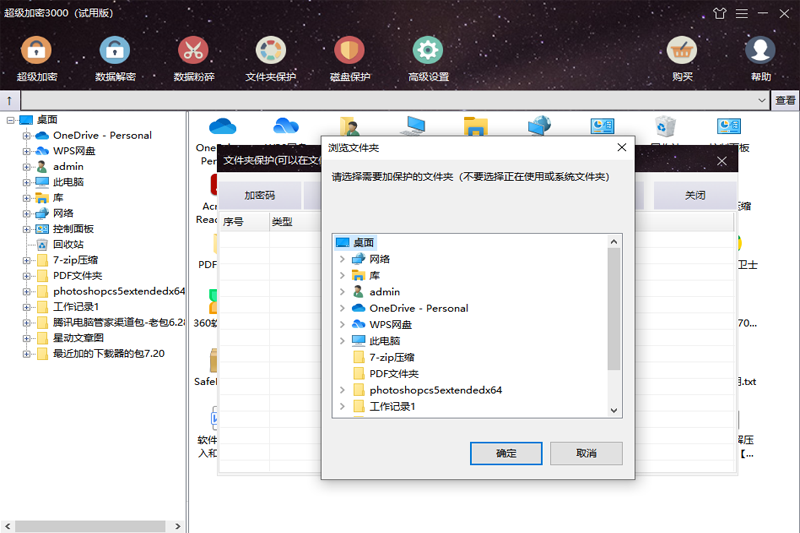The height and width of the screenshot is (533, 800).
Task: Open the 文件夹保护 feature
Action: pyautogui.click(x=271, y=51)
